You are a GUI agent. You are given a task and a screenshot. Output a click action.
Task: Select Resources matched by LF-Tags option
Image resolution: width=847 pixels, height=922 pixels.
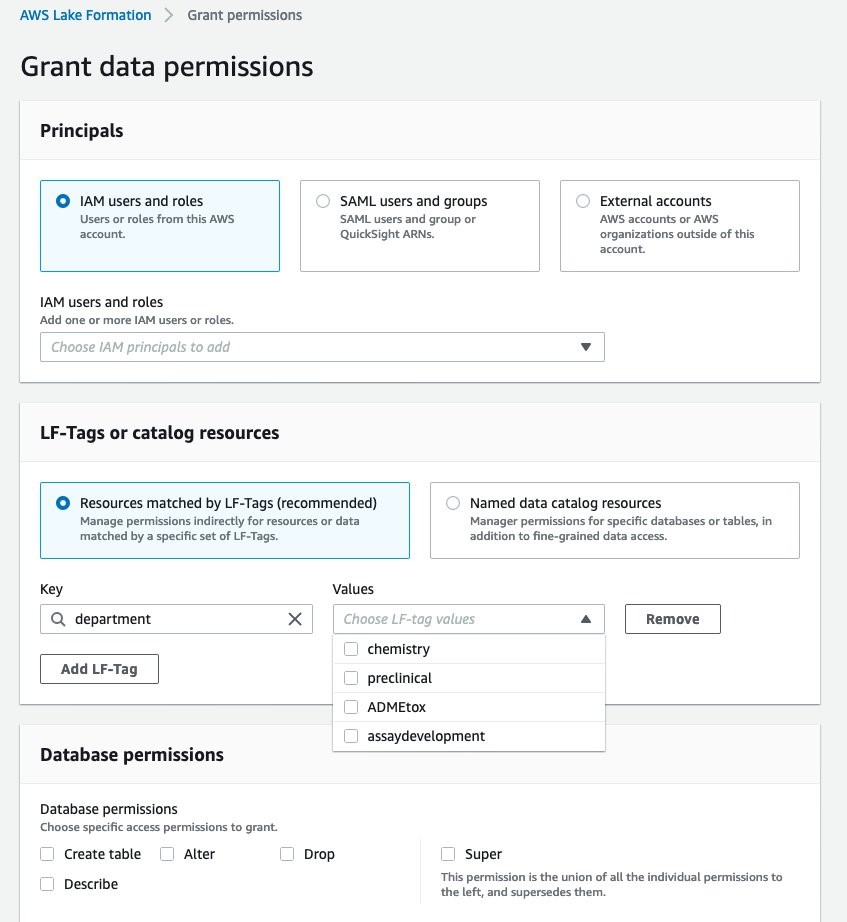[x=62, y=503]
